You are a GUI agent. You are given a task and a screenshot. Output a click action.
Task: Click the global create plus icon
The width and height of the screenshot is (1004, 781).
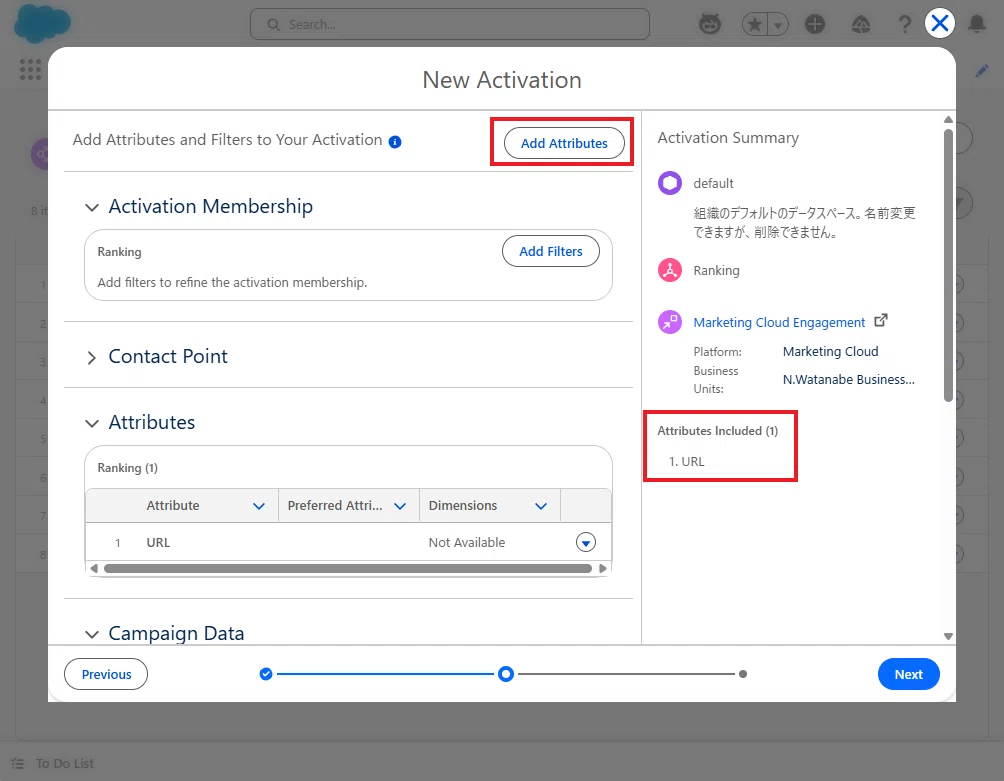pyautogui.click(x=814, y=24)
